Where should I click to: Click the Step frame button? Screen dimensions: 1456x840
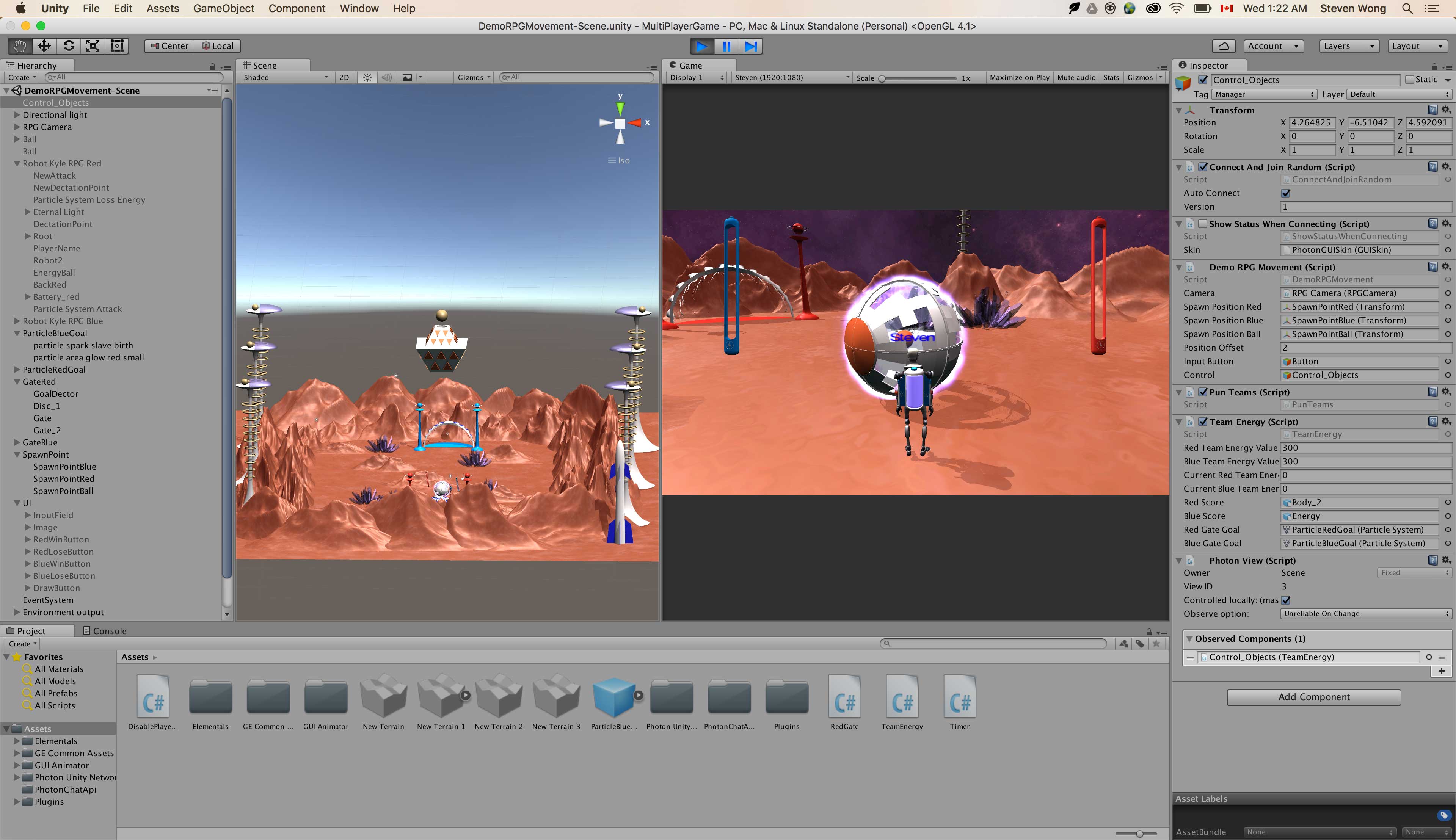tap(751, 46)
